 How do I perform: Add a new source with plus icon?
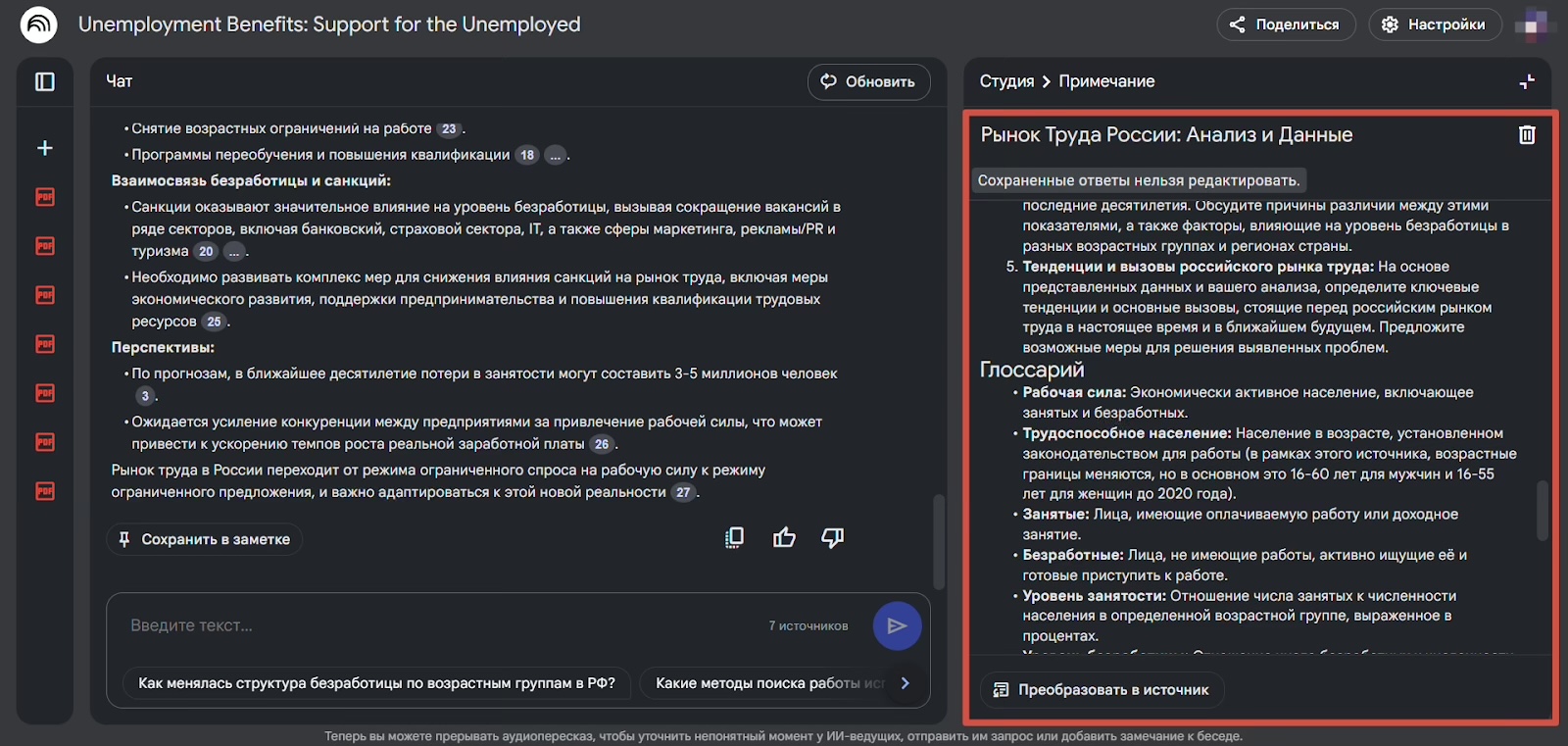point(45,148)
